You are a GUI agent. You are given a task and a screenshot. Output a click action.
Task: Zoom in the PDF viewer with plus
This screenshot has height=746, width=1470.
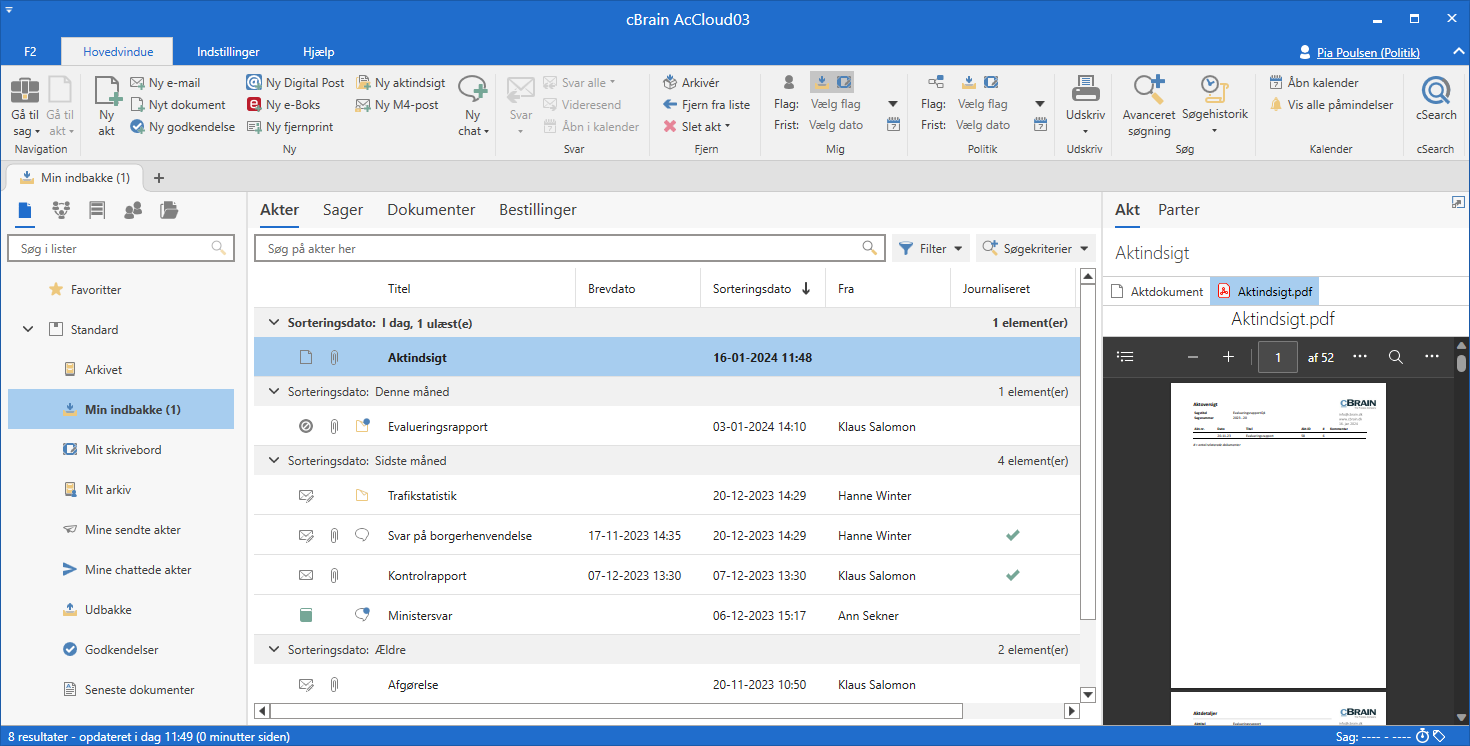(x=1228, y=357)
